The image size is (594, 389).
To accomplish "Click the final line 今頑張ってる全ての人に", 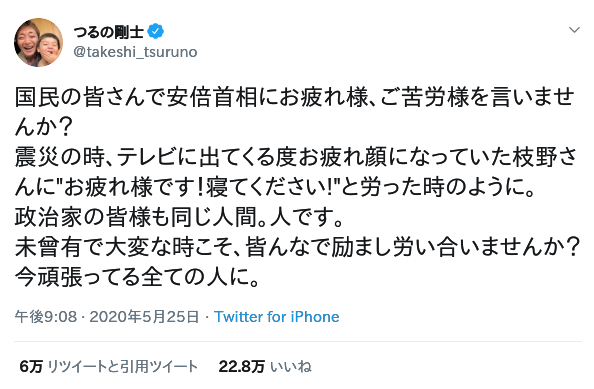I will click(x=137, y=278).
